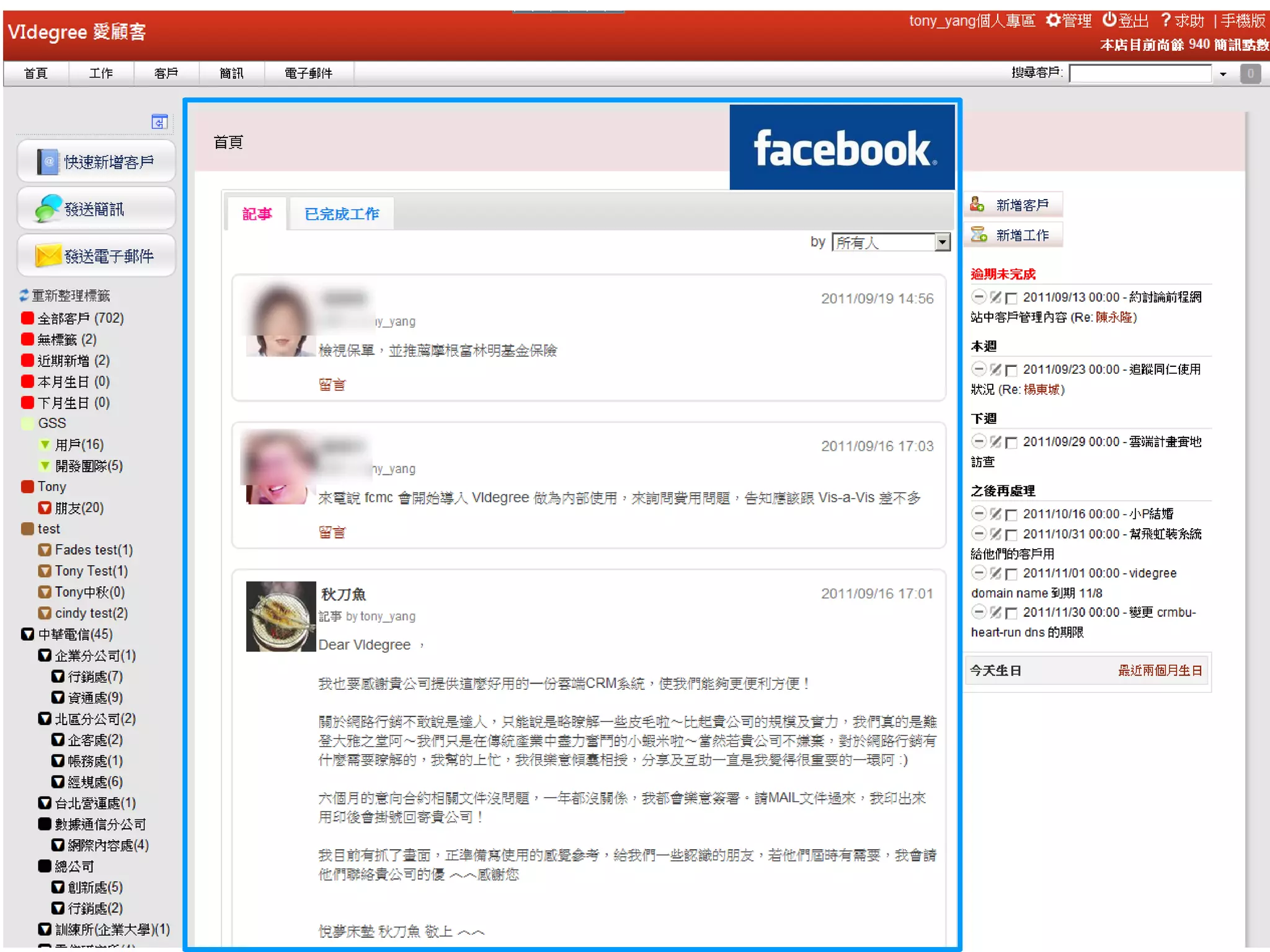Click the 秋刀魚 profile thumbnail
Screen dimensions: 1270x952
281,616
